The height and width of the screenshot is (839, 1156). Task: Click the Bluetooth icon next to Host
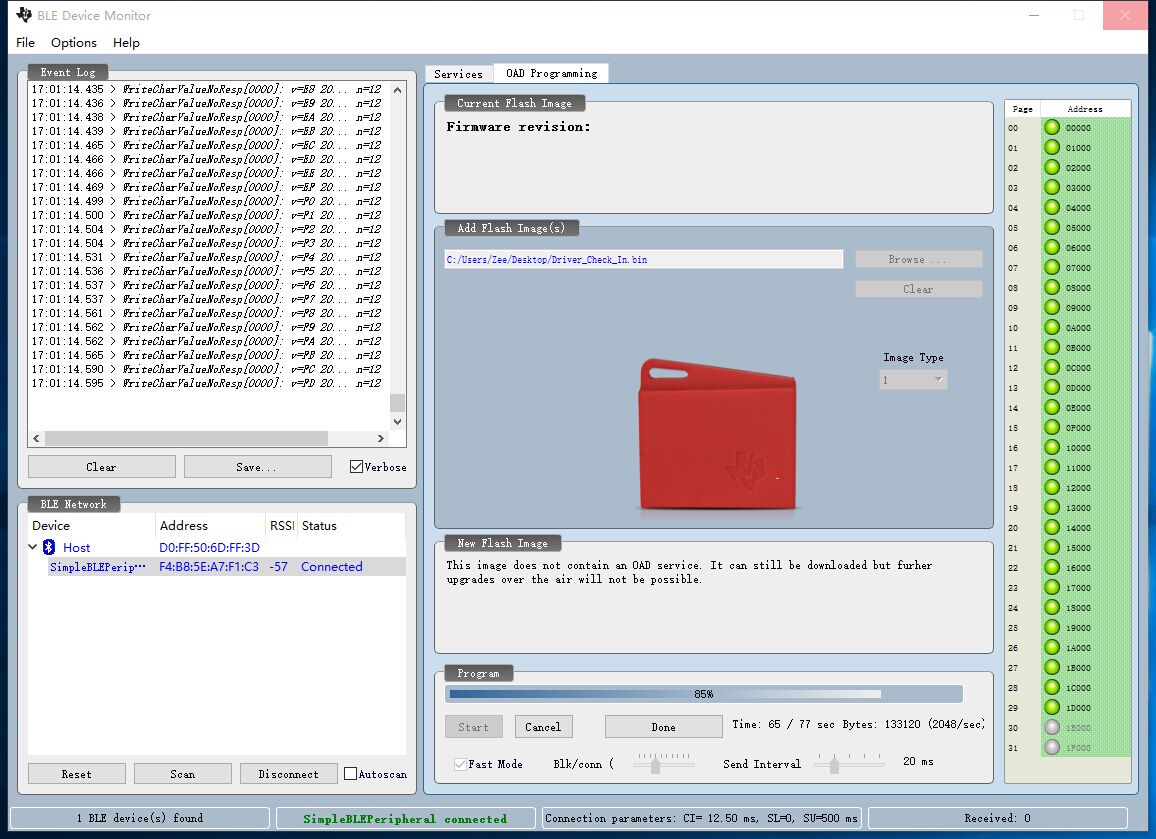[49, 547]
